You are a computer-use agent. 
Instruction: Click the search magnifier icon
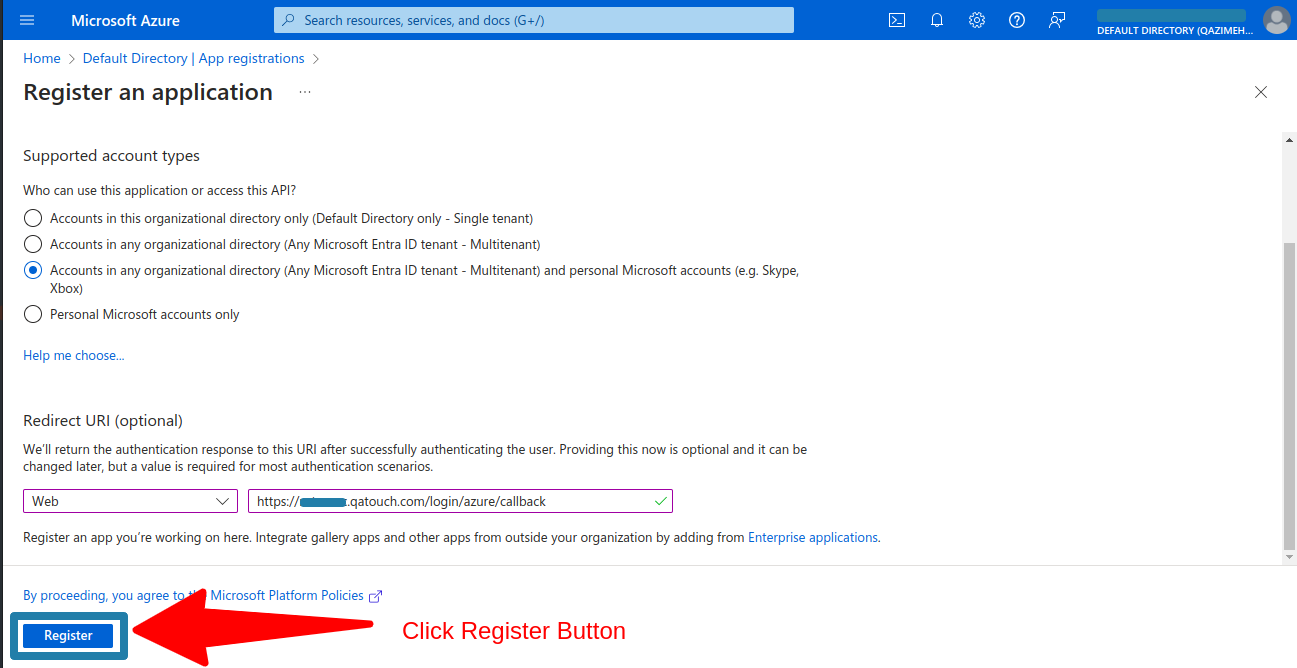[289, 20]
